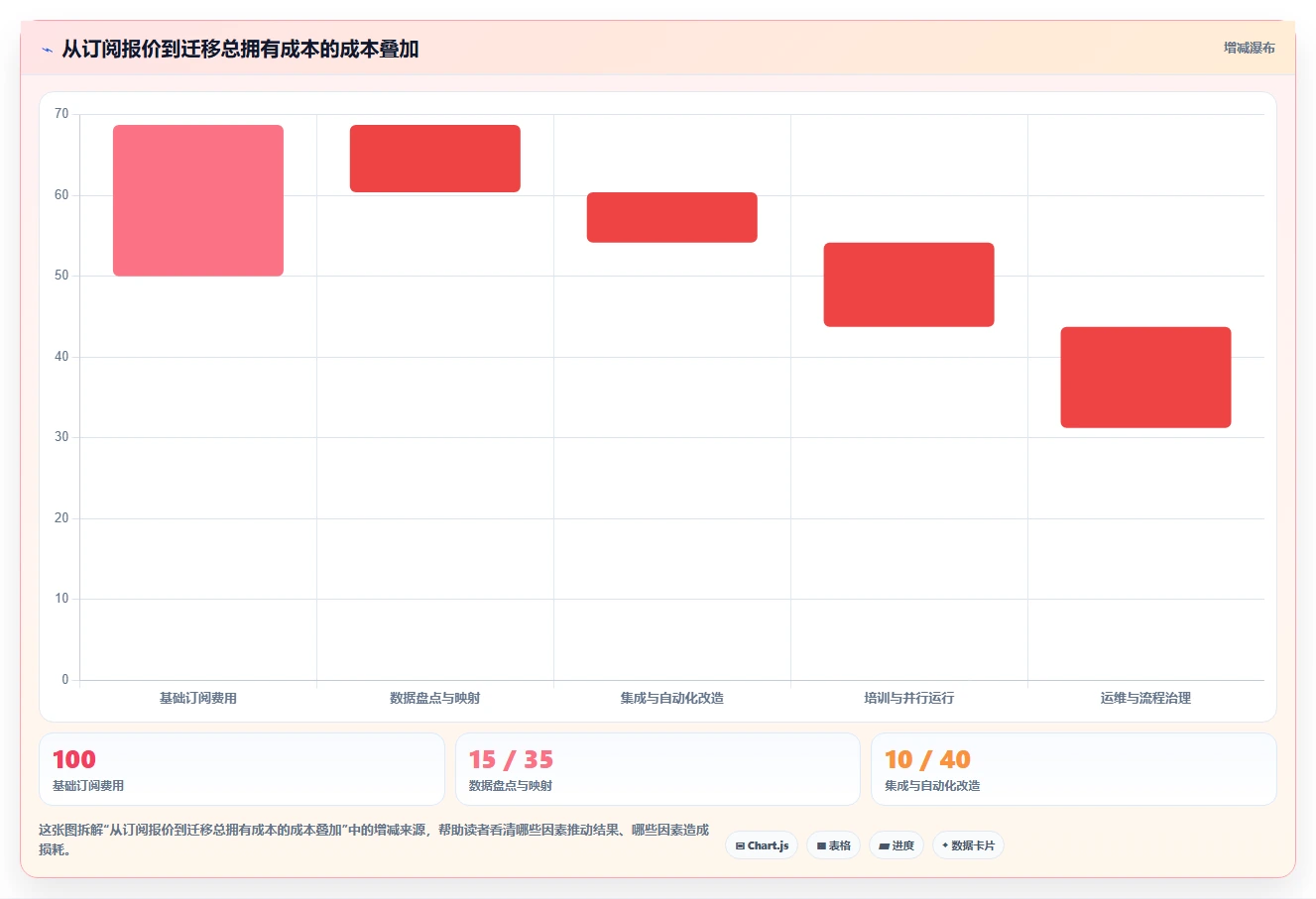This screenshot has width=1316, height=899.
Task: Click the y-axis value 70
Action: (x=61, y=114)
